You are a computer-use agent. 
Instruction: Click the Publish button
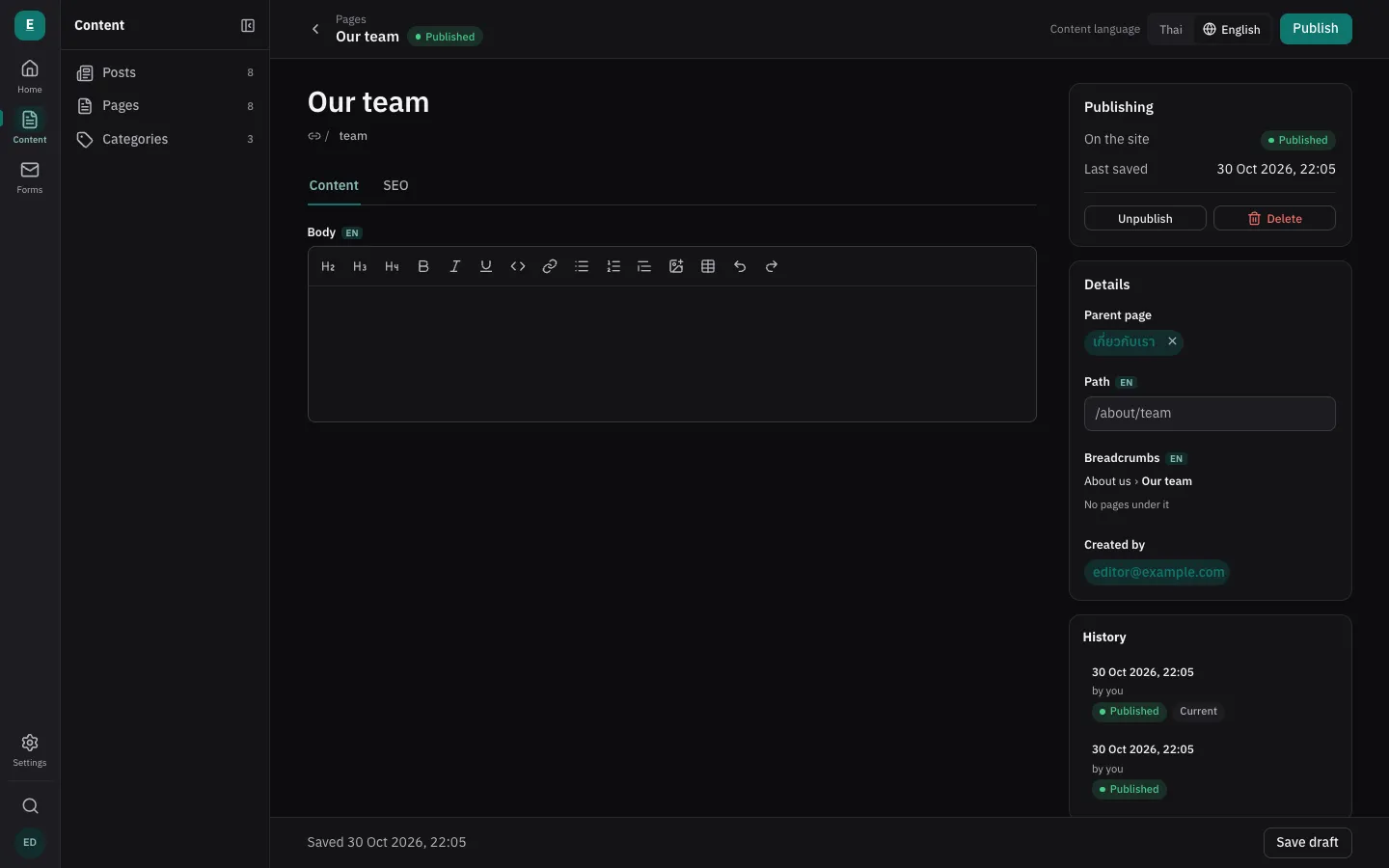(1316, 29)
